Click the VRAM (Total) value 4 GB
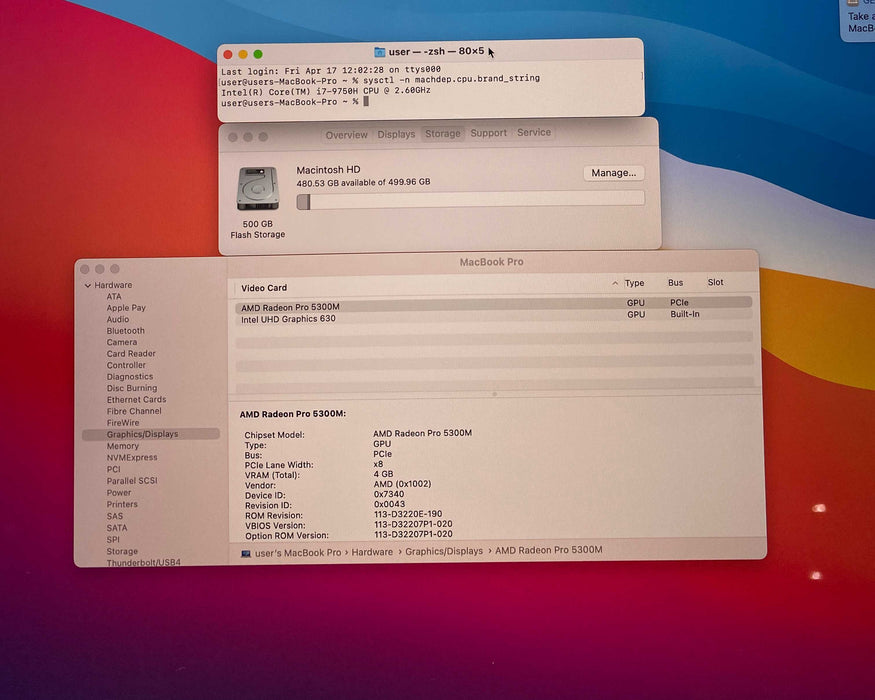 coord(383,474)
